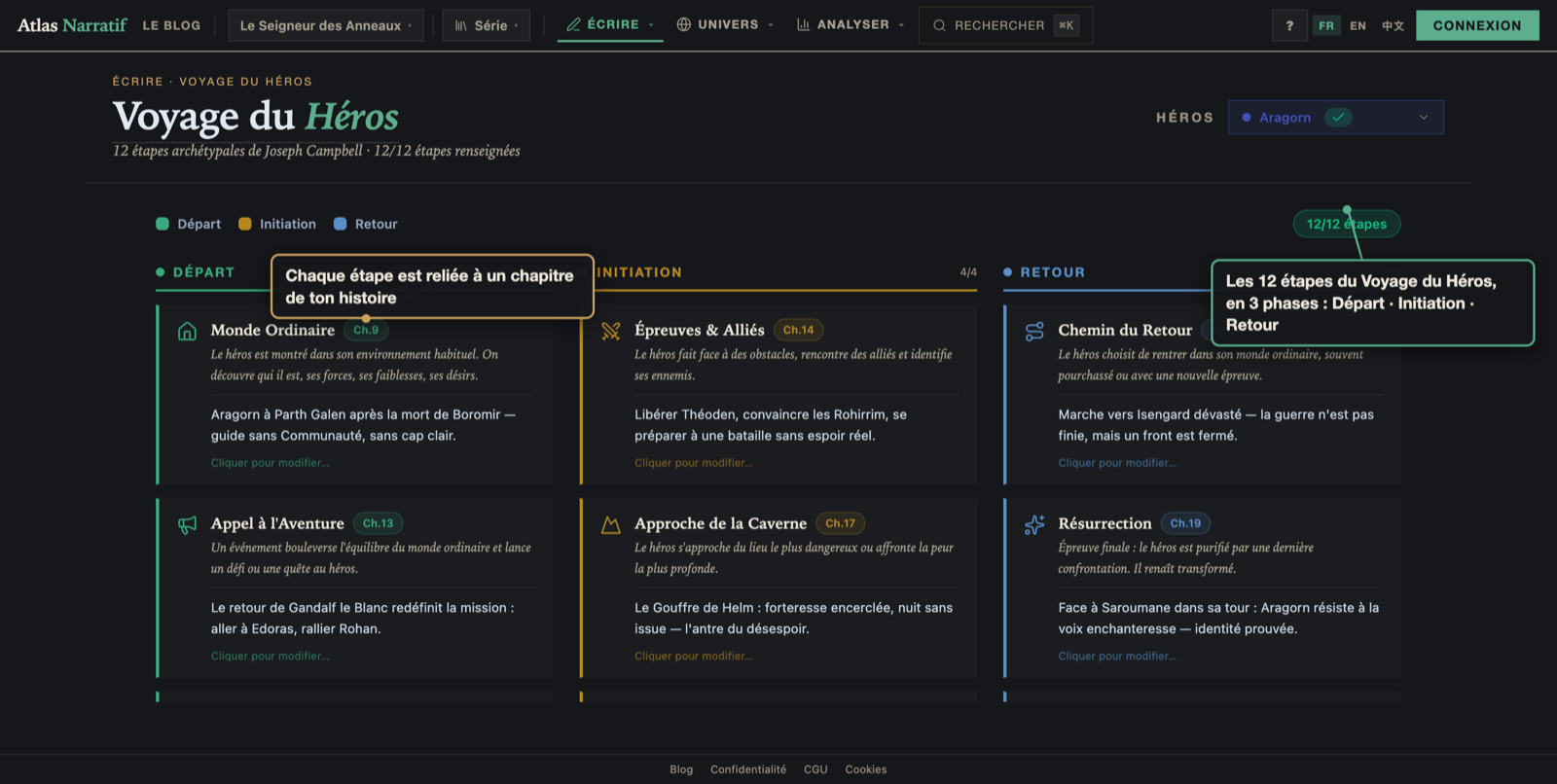Image resolution: width=1557 pixels, height=784 pixels.
Task: Click the green Départ legend swatch
Action: pos(163,224)
